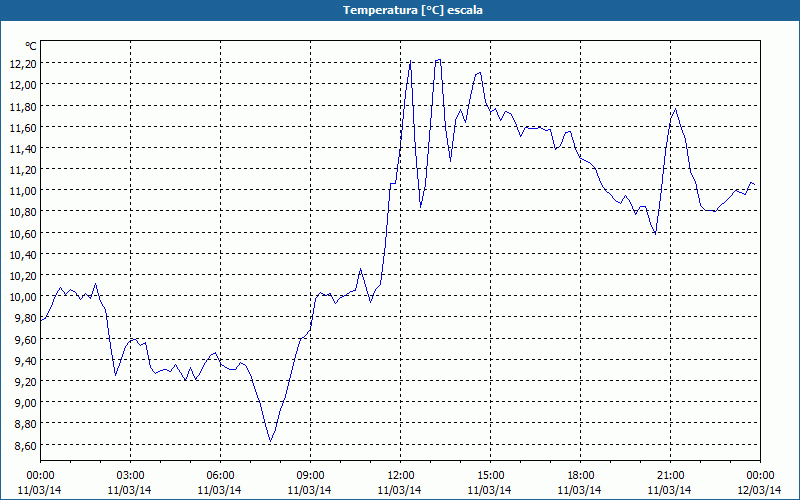The width and height of the screenshot is (800, 500).
Task: Choose the 10,40 temperature label
Action: [23, 255]
